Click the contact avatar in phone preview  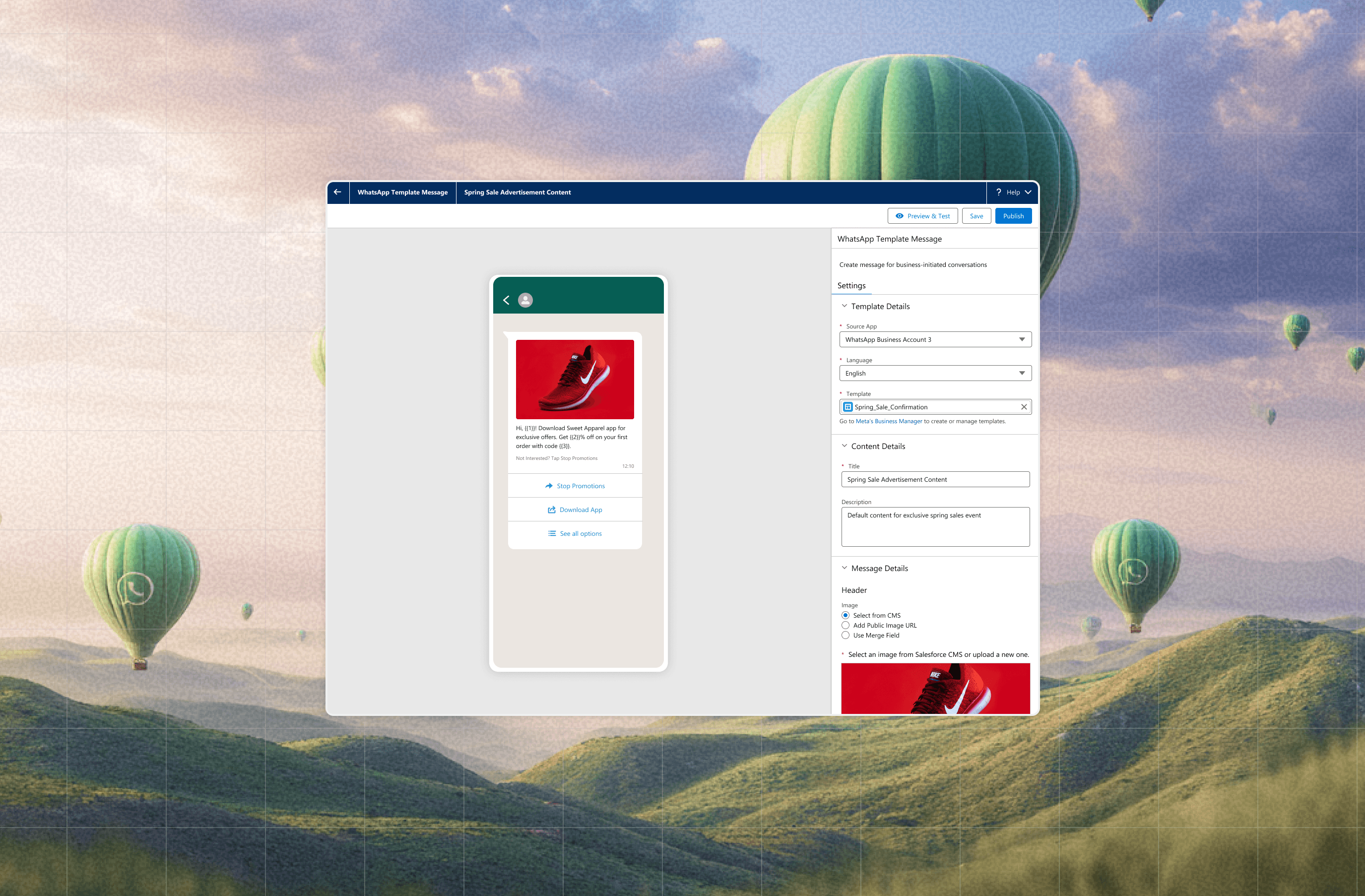coord(525,300)
